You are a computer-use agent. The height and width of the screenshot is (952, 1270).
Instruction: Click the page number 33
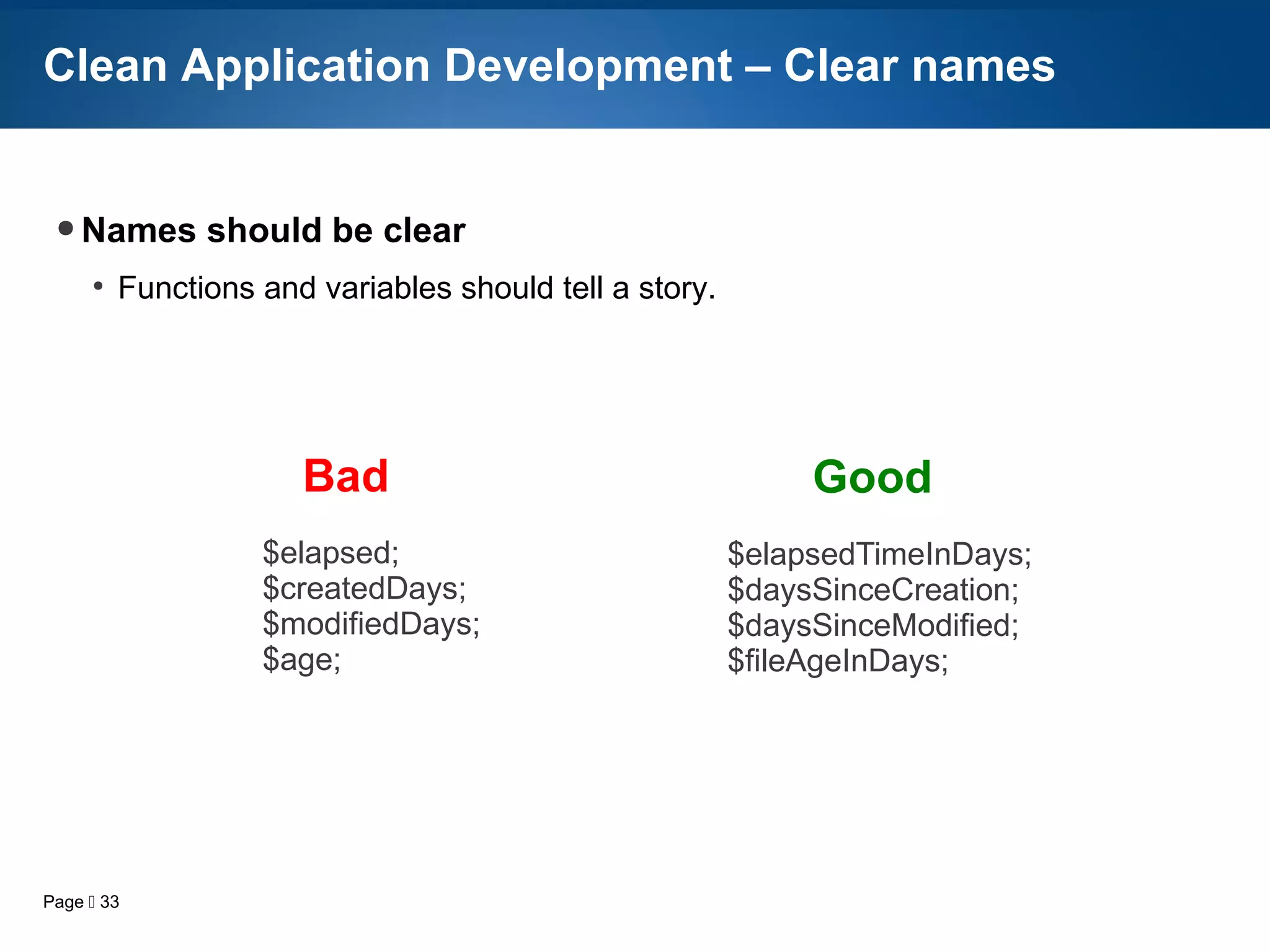click(110, 902)
